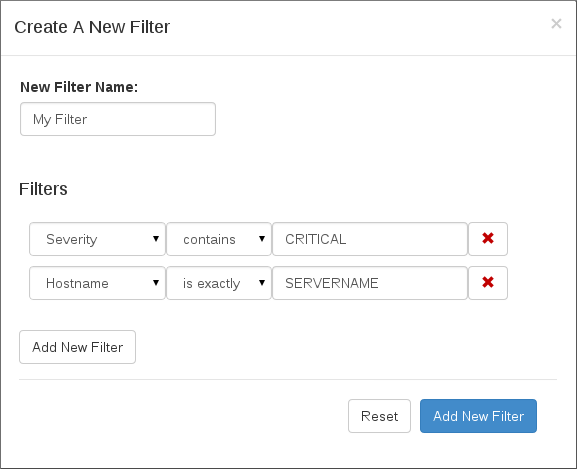Delete the Hostname filter row using red X
This screenshot has width=577, height=469.
click(x=488, y=283)
